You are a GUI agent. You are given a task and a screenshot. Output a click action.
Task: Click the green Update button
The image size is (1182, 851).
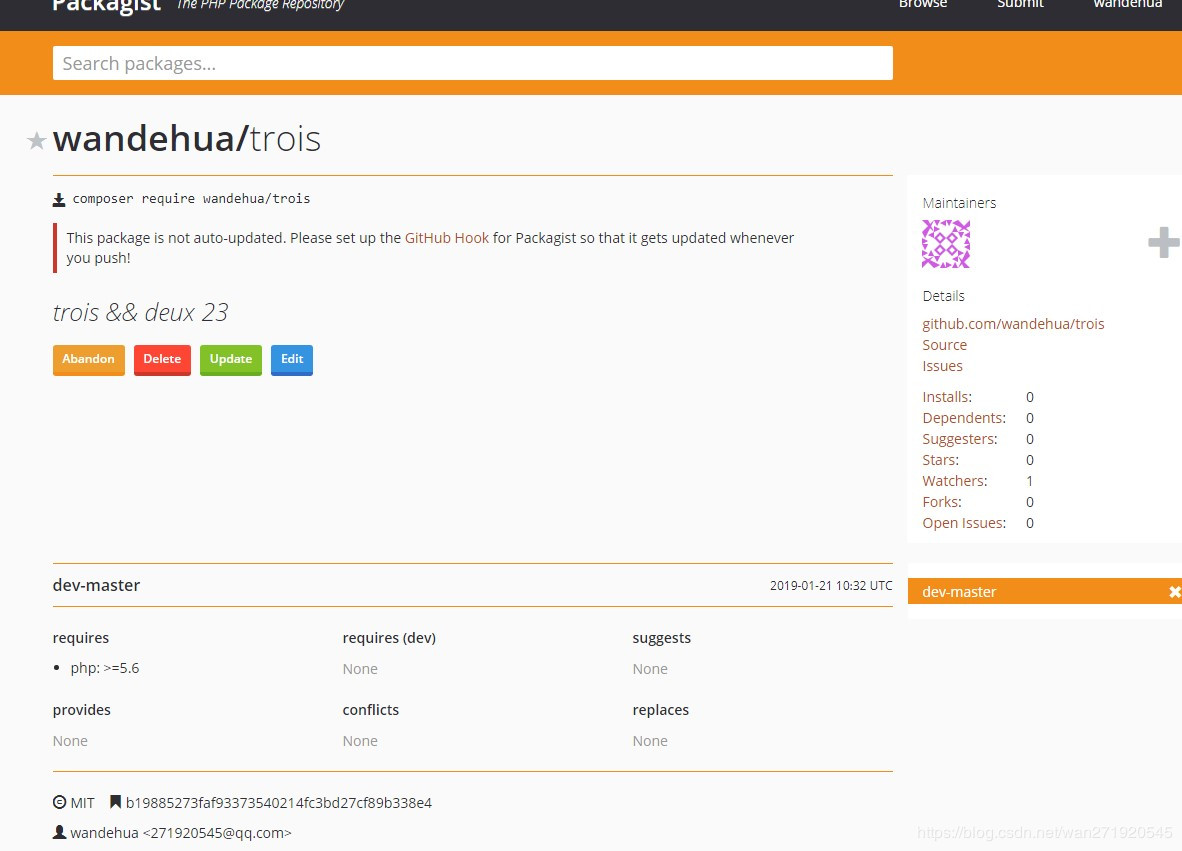pos(231,360)
